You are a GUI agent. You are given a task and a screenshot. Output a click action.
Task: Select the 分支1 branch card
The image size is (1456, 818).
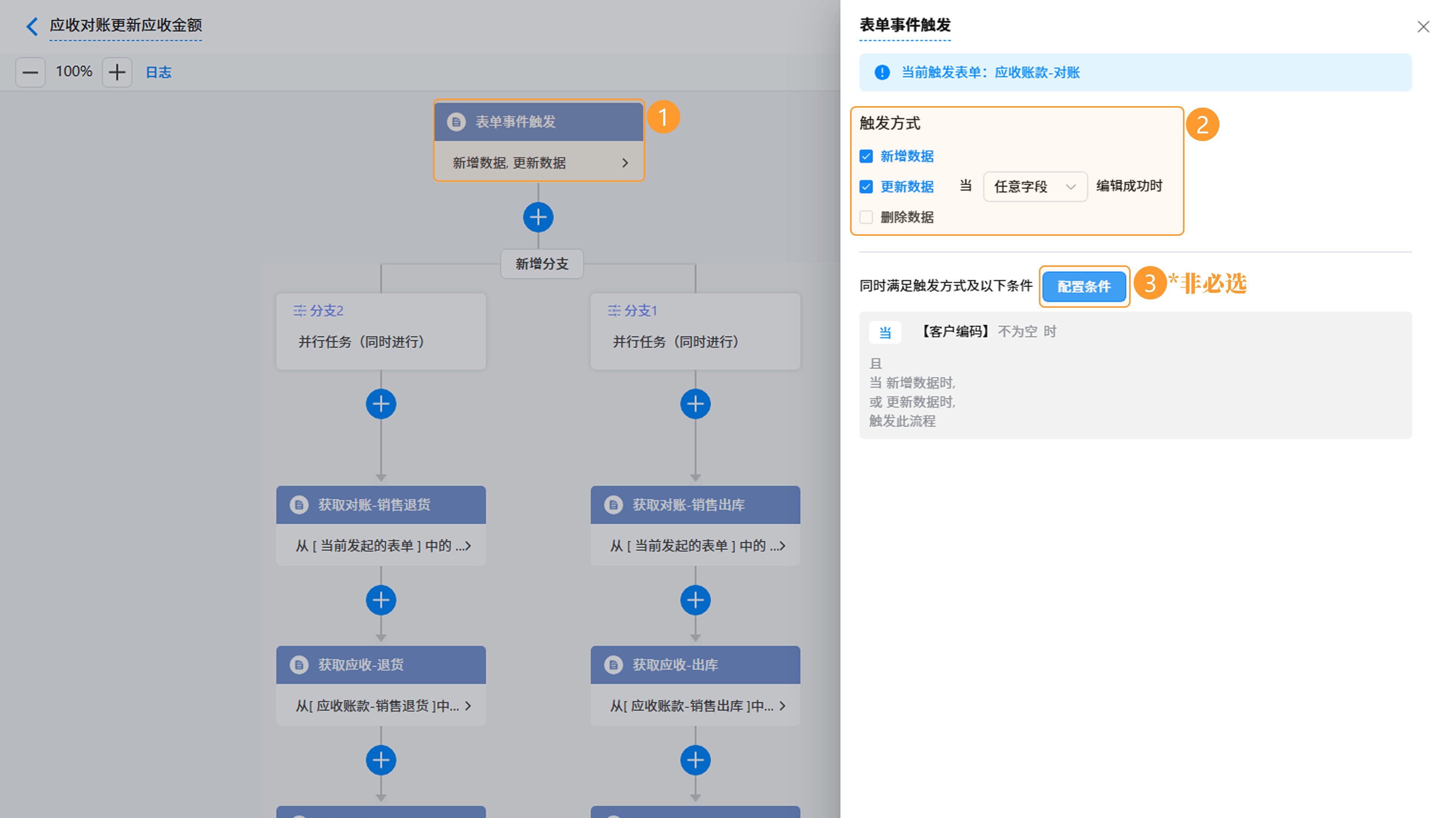pos(695,331)
